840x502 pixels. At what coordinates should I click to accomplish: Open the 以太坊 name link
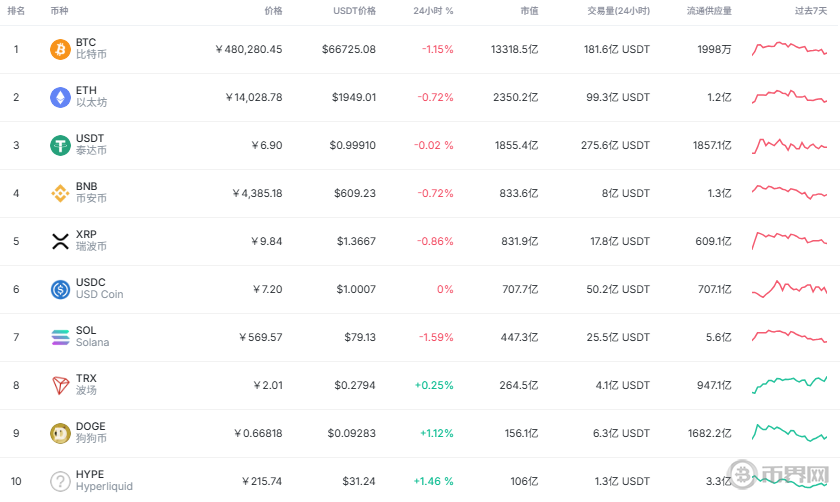(x=91, y=103)
